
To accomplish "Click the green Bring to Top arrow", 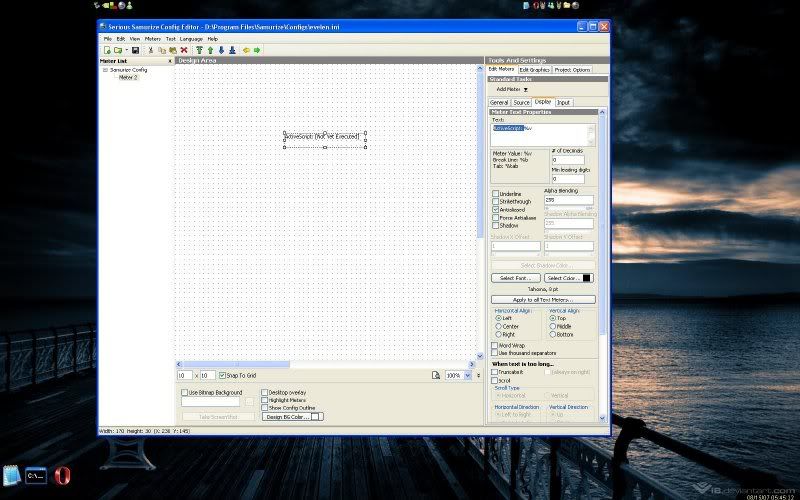I will point(199,50).
